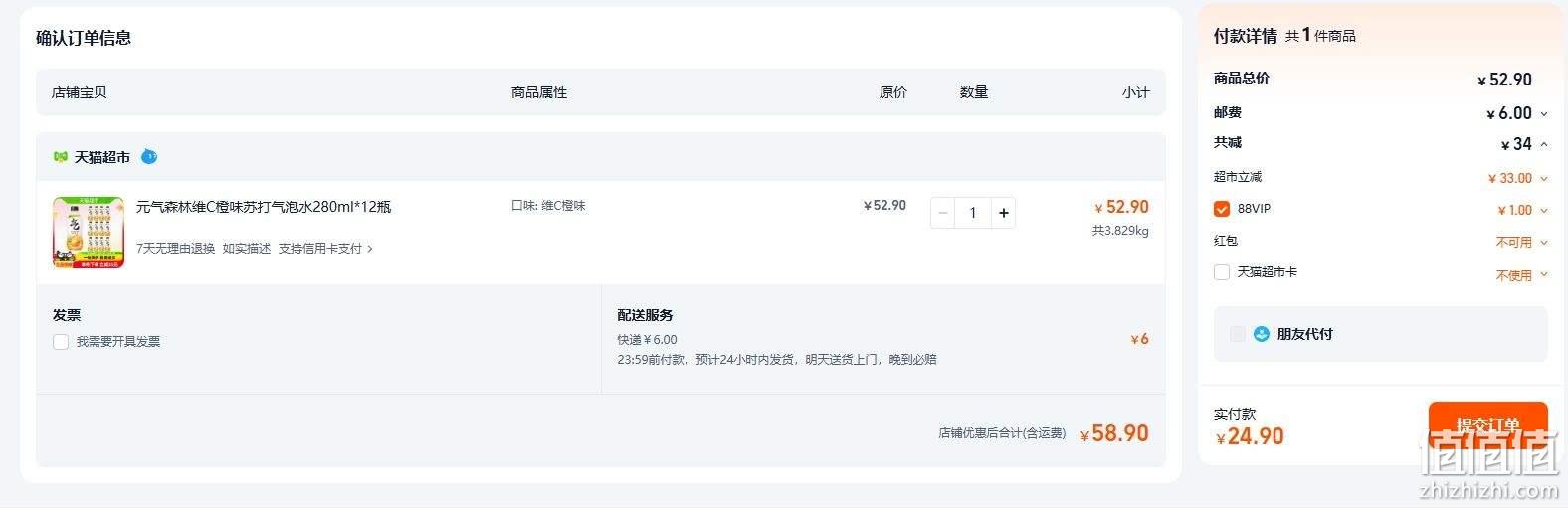Click the 7天无理由退换 service label
Image resolution: width=1568 pixels, height=508 pixels.
pos(175,249)
